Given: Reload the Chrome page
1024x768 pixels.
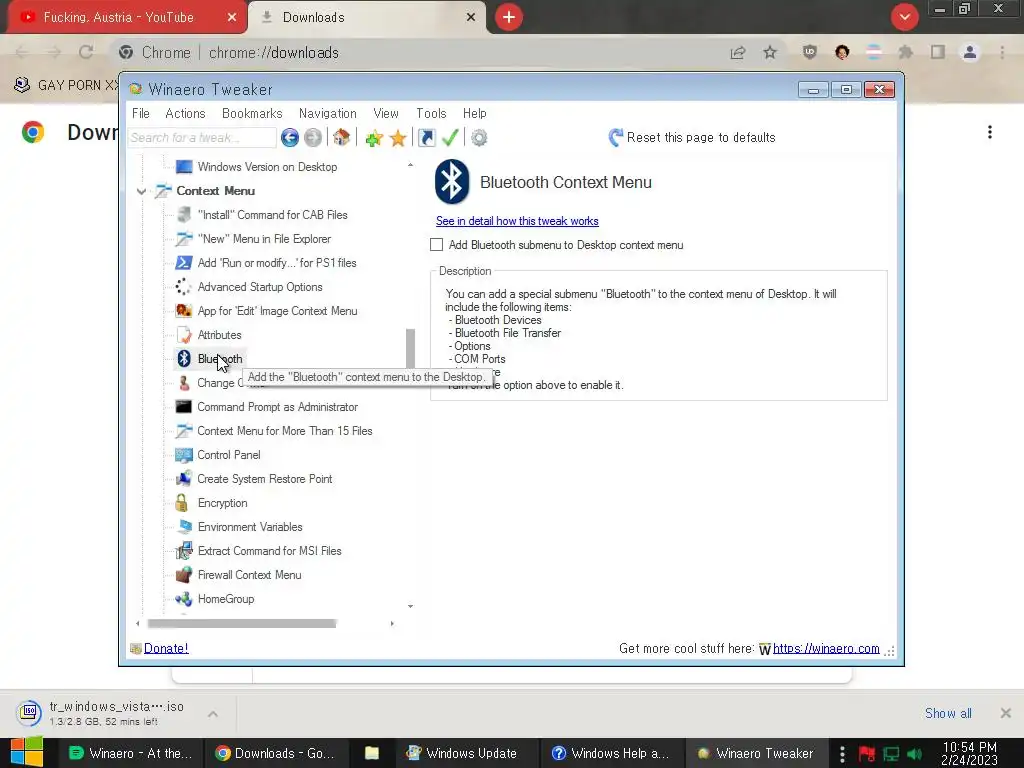Looking at the screenshot, I should click(86, 52).
